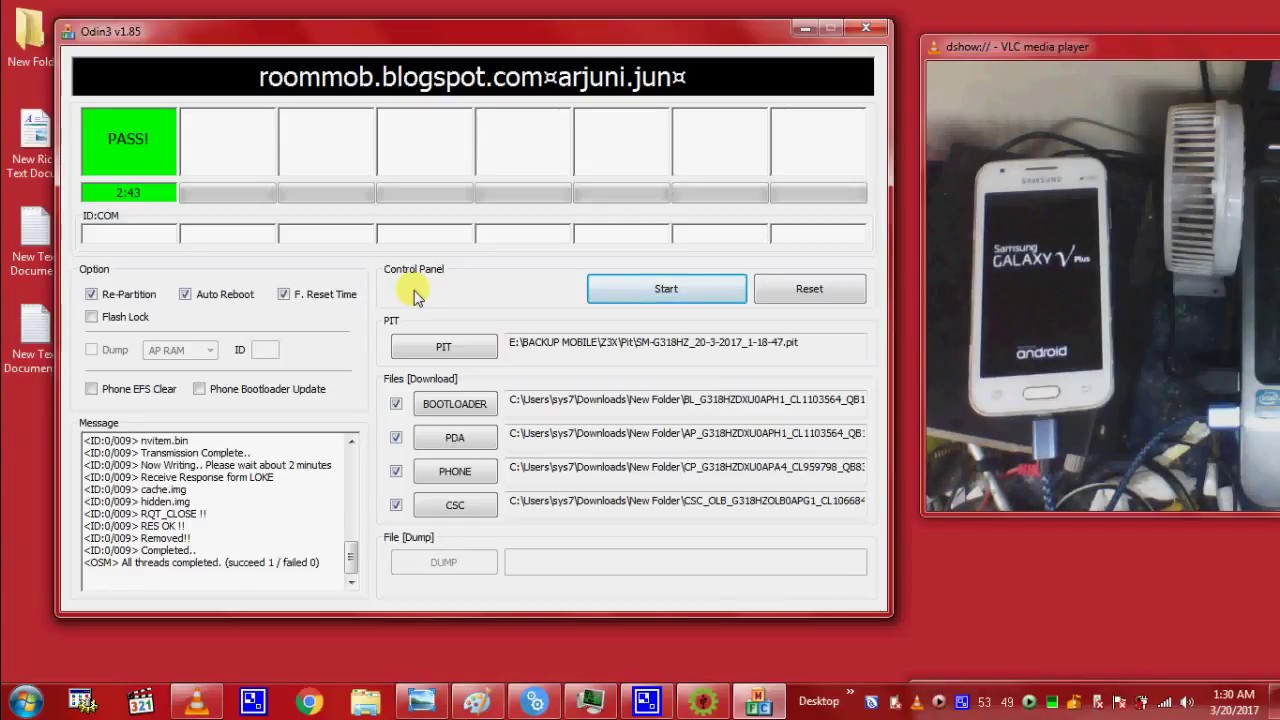Expand Desktop toolbar chevron in taskbar
Viewport: 1280px width, 720px height.
[x=850, y=692]
